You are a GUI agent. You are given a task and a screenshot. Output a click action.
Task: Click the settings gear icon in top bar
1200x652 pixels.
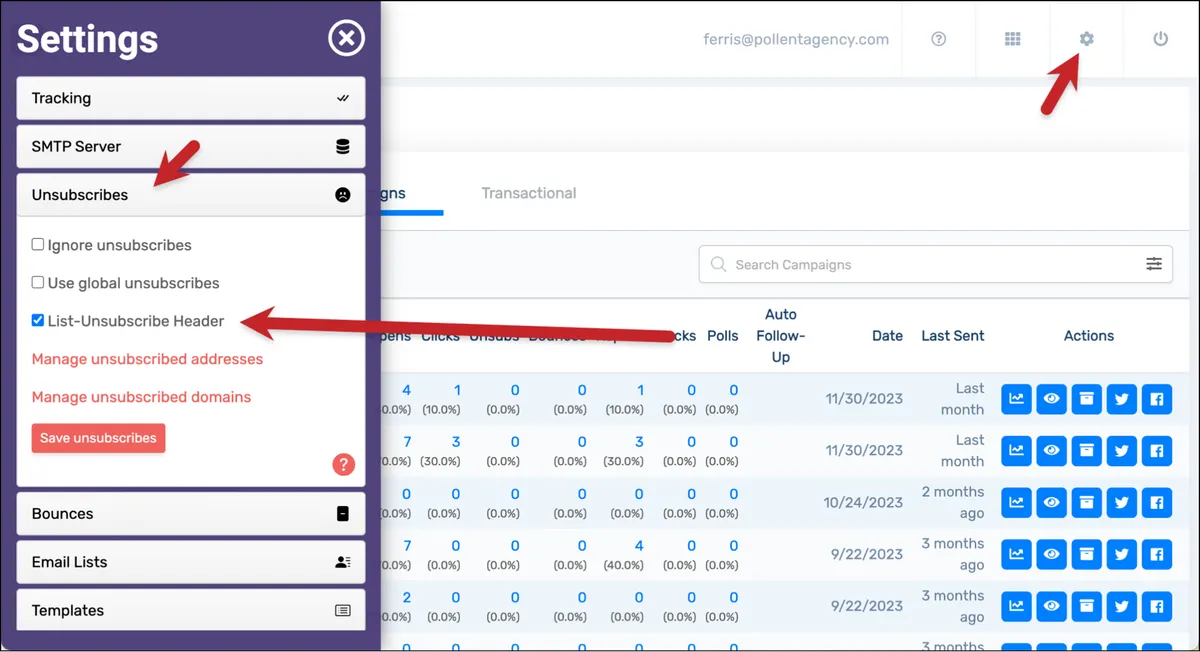click(1086, 39)
